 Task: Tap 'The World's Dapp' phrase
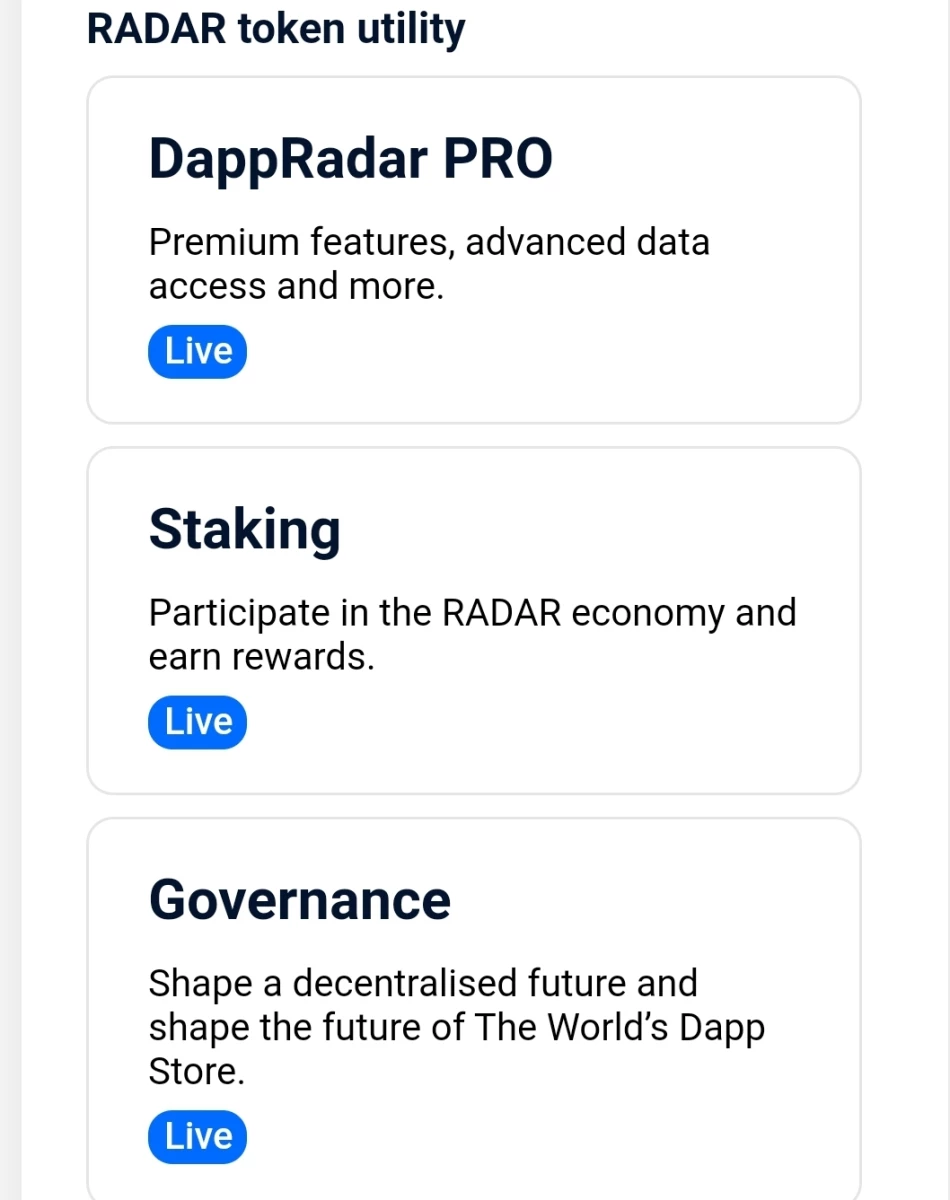tap(620, 1028)
